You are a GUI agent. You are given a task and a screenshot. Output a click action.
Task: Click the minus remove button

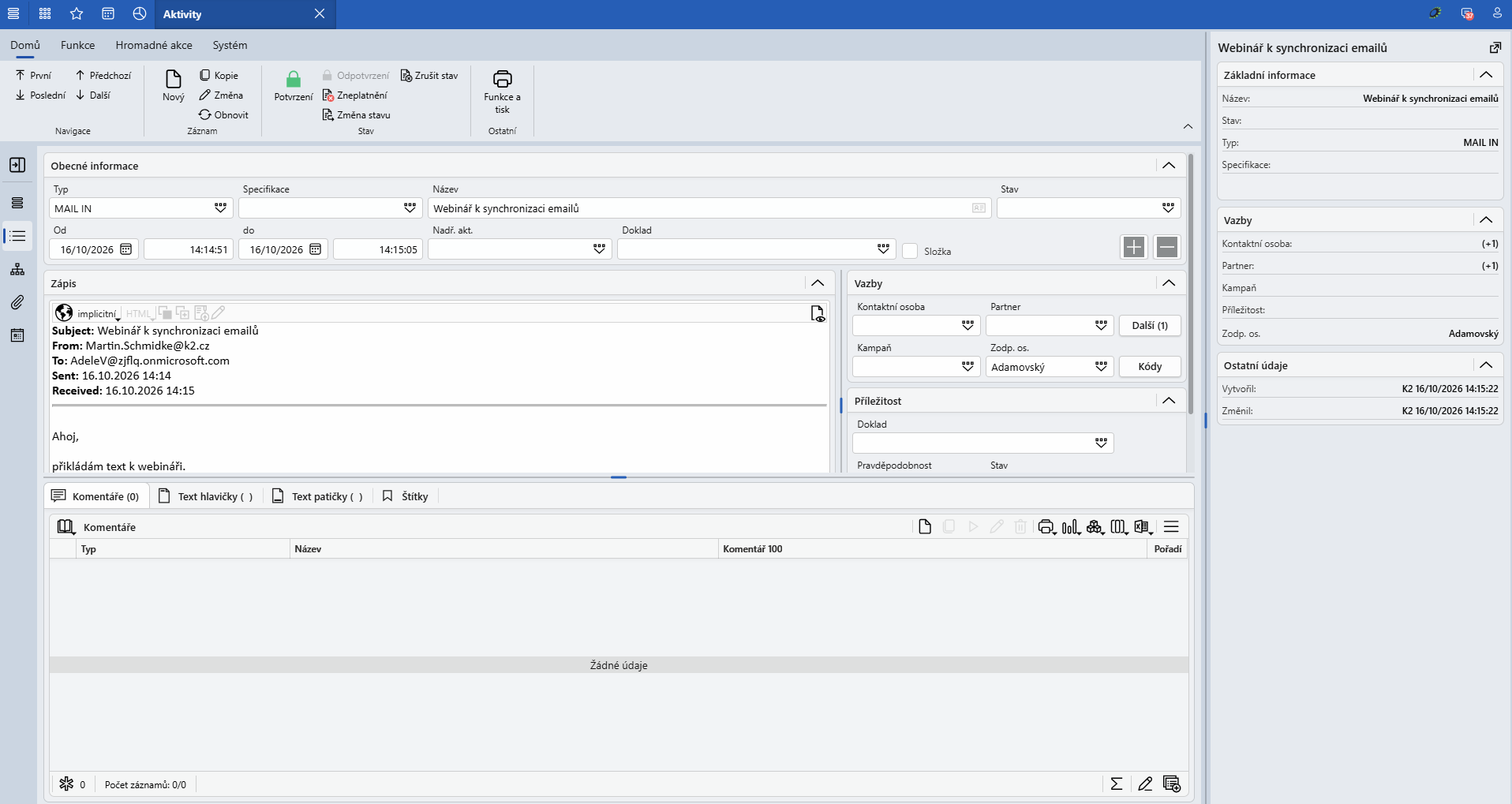point(1167,247)
